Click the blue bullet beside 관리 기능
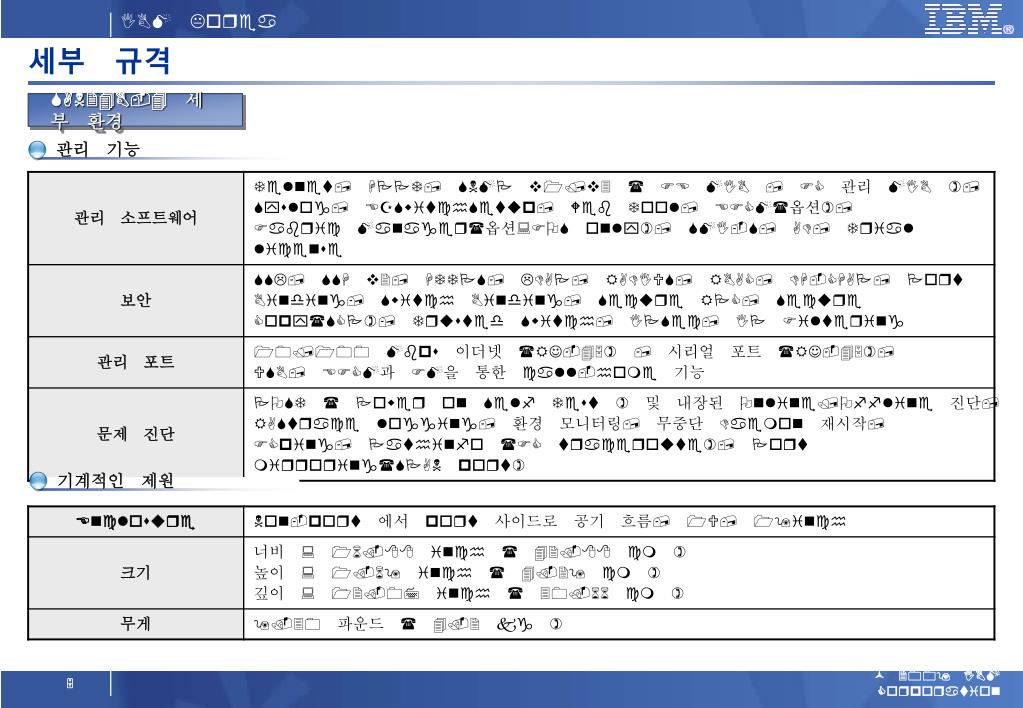The width and height of the screenshot is (1023, 708). click(38, 150)
